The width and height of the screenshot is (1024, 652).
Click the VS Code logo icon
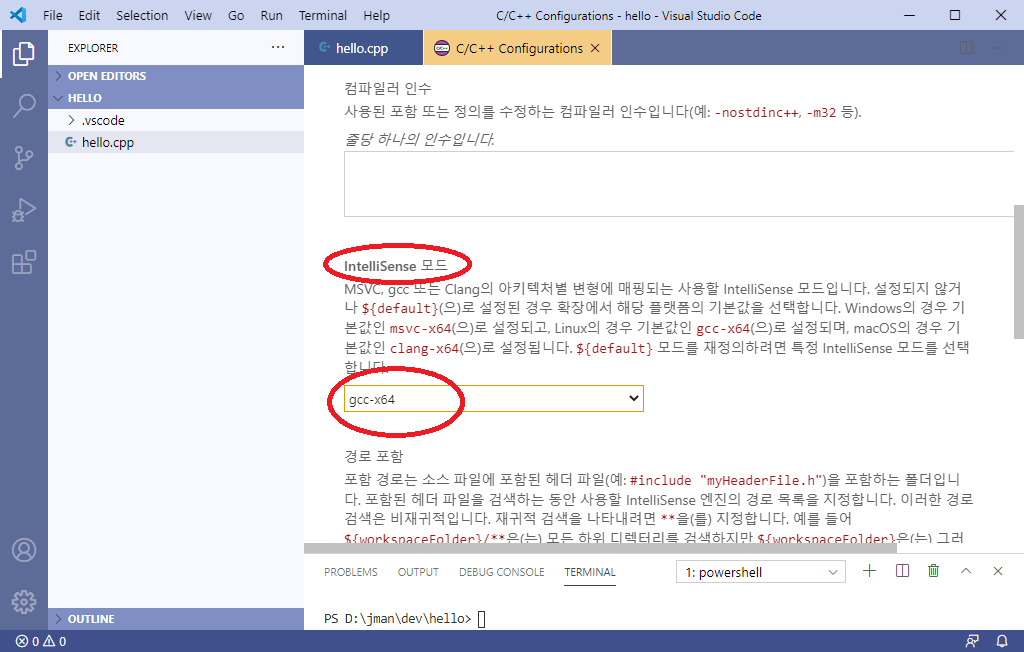pos(18,15)
